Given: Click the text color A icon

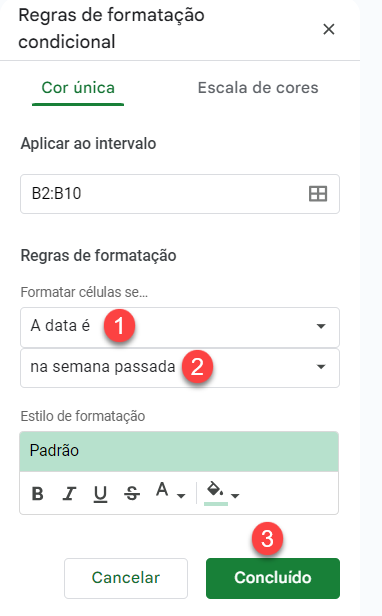Looking at the screenshot, I should [162, 490].
